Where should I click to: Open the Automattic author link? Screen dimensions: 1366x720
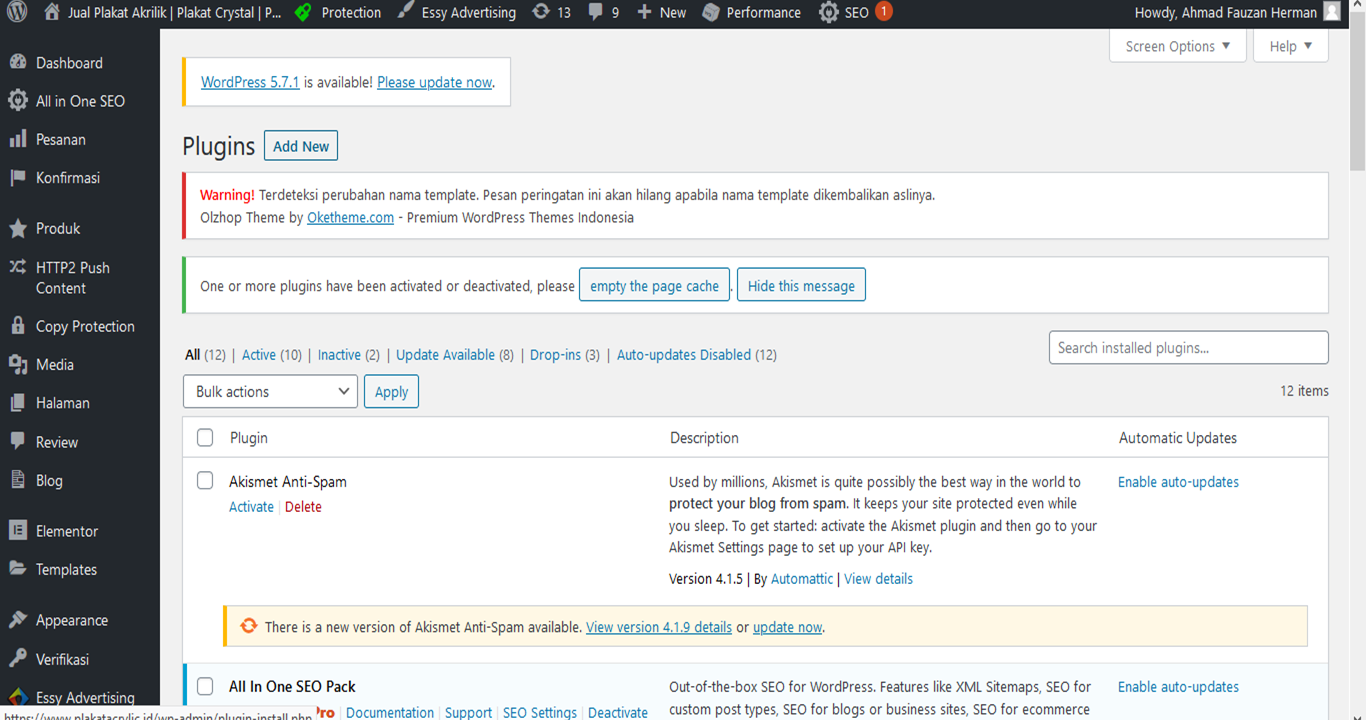[802, 579]
